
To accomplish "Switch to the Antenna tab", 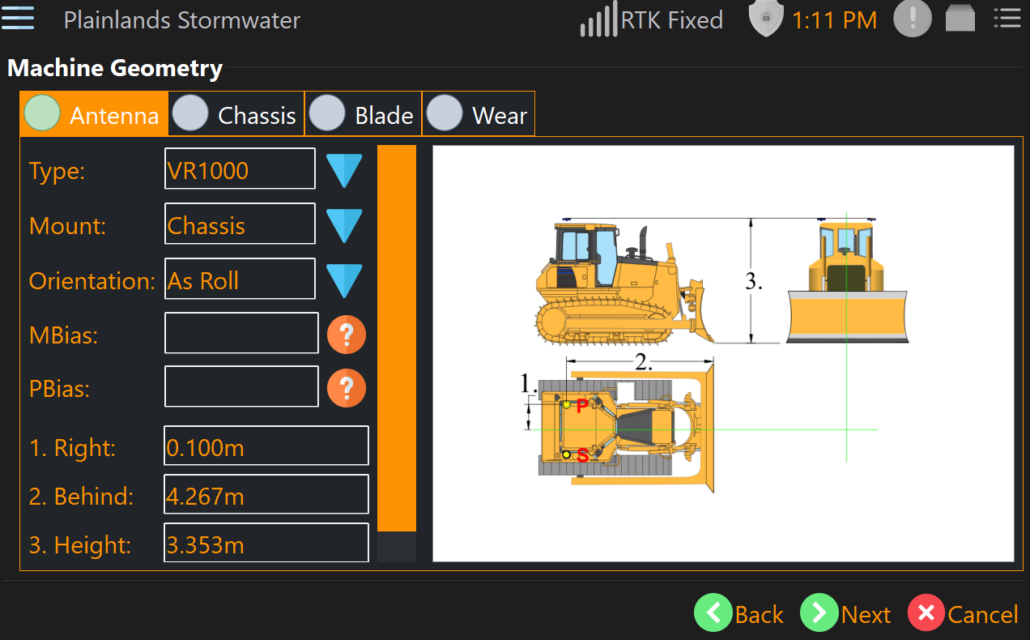I will [x=93, y=115].
